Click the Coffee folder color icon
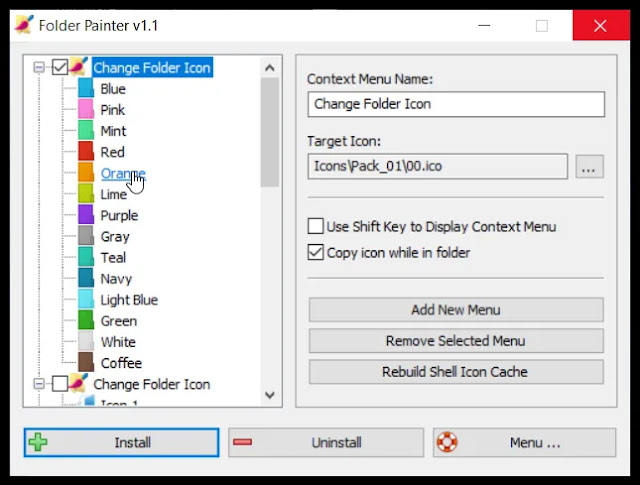The image size is (640, 485). click(86, 363)
